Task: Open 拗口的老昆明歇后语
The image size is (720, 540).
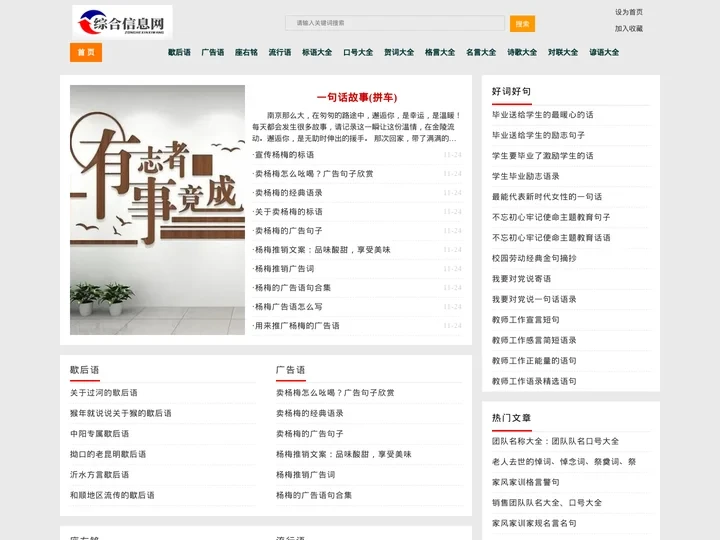Action: pos(108,454)
